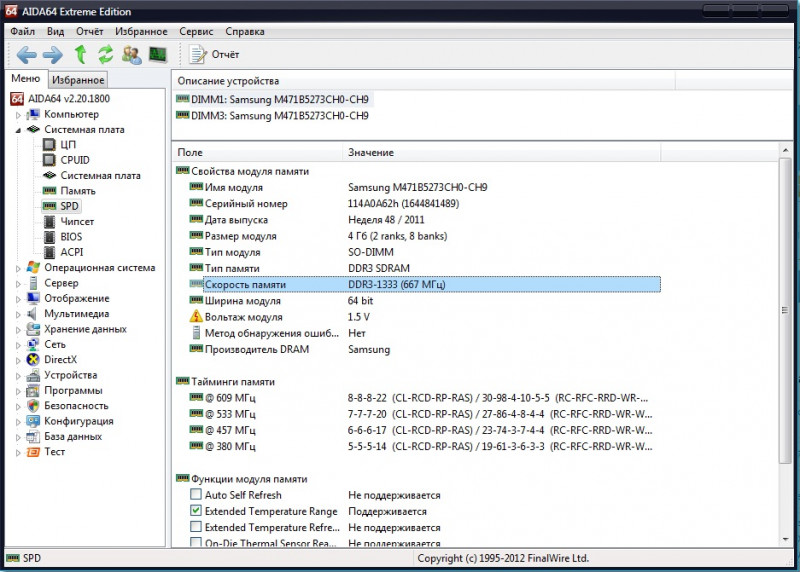
Task: Select the ЦП icon in tree
Action: [49, 145]
